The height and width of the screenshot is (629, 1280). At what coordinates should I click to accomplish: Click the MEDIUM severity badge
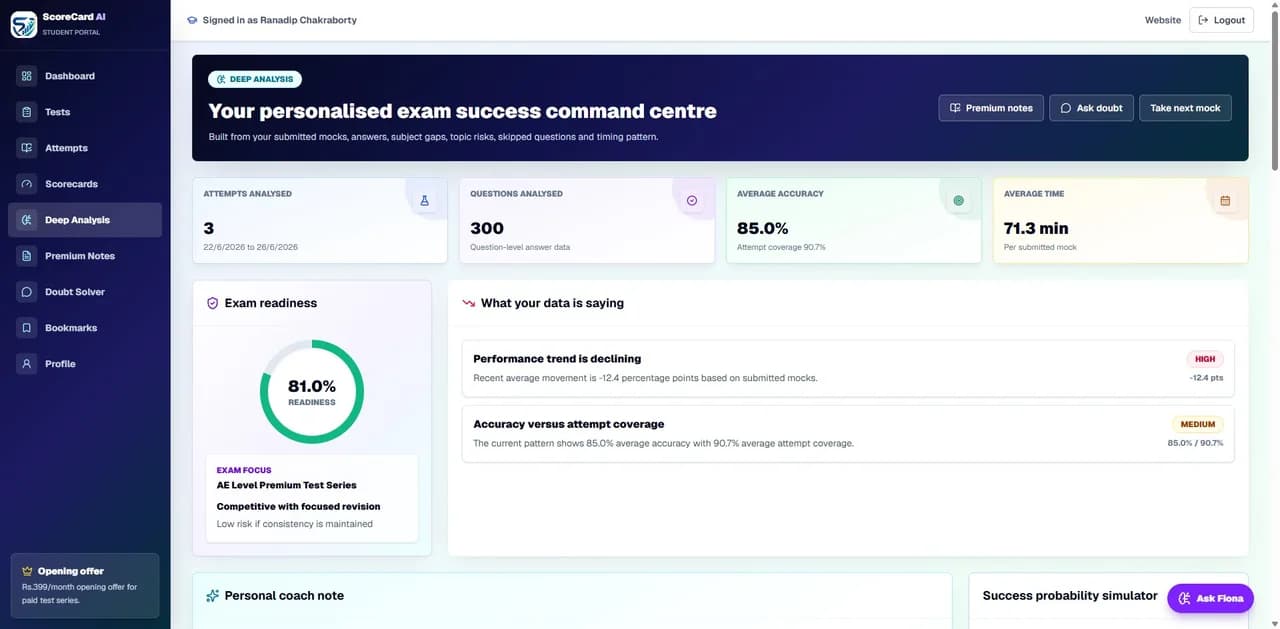[1198, 424]
